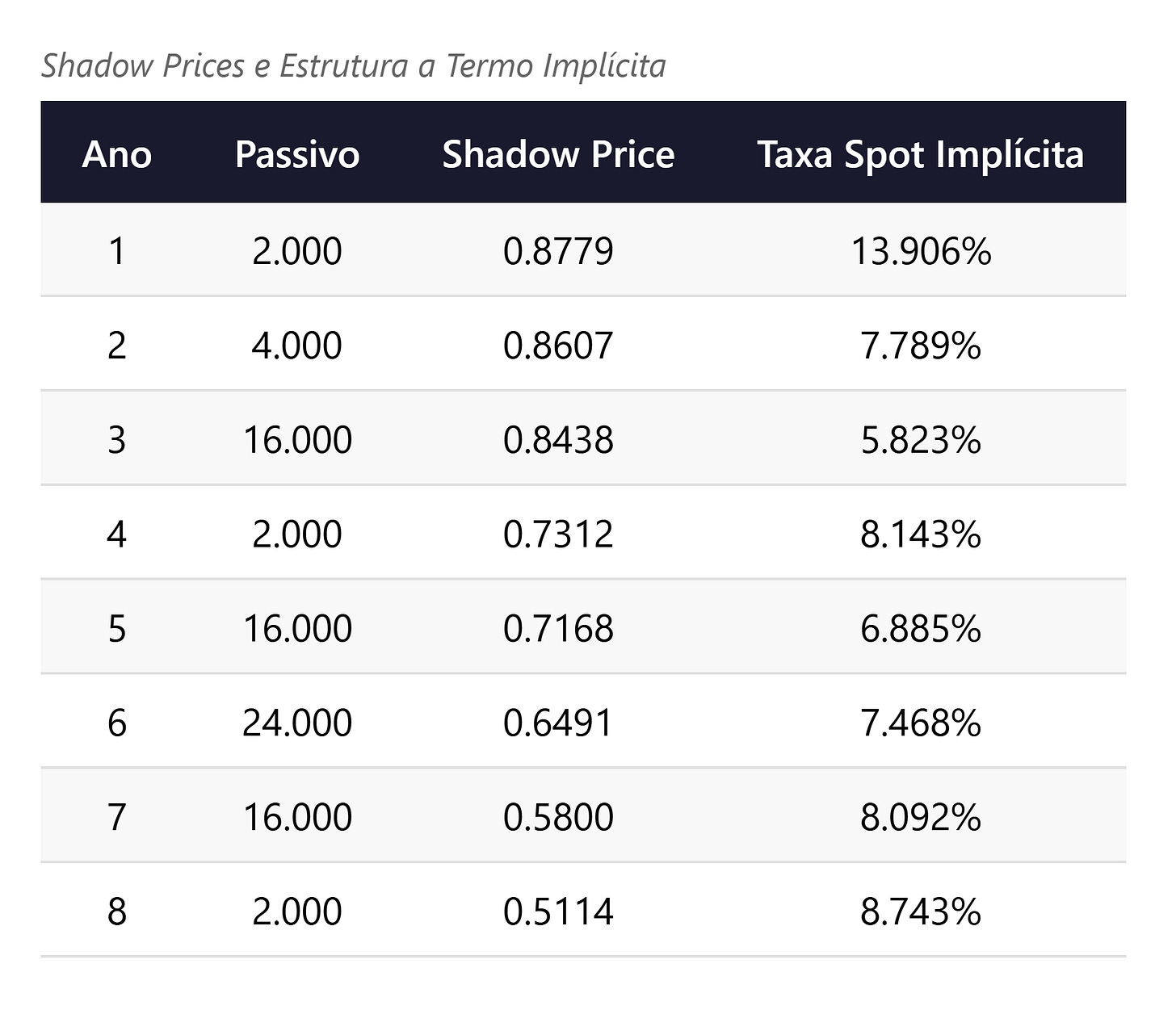
Task: Select shadow price 0.8438 in year 3
Action: coord(558,440)
